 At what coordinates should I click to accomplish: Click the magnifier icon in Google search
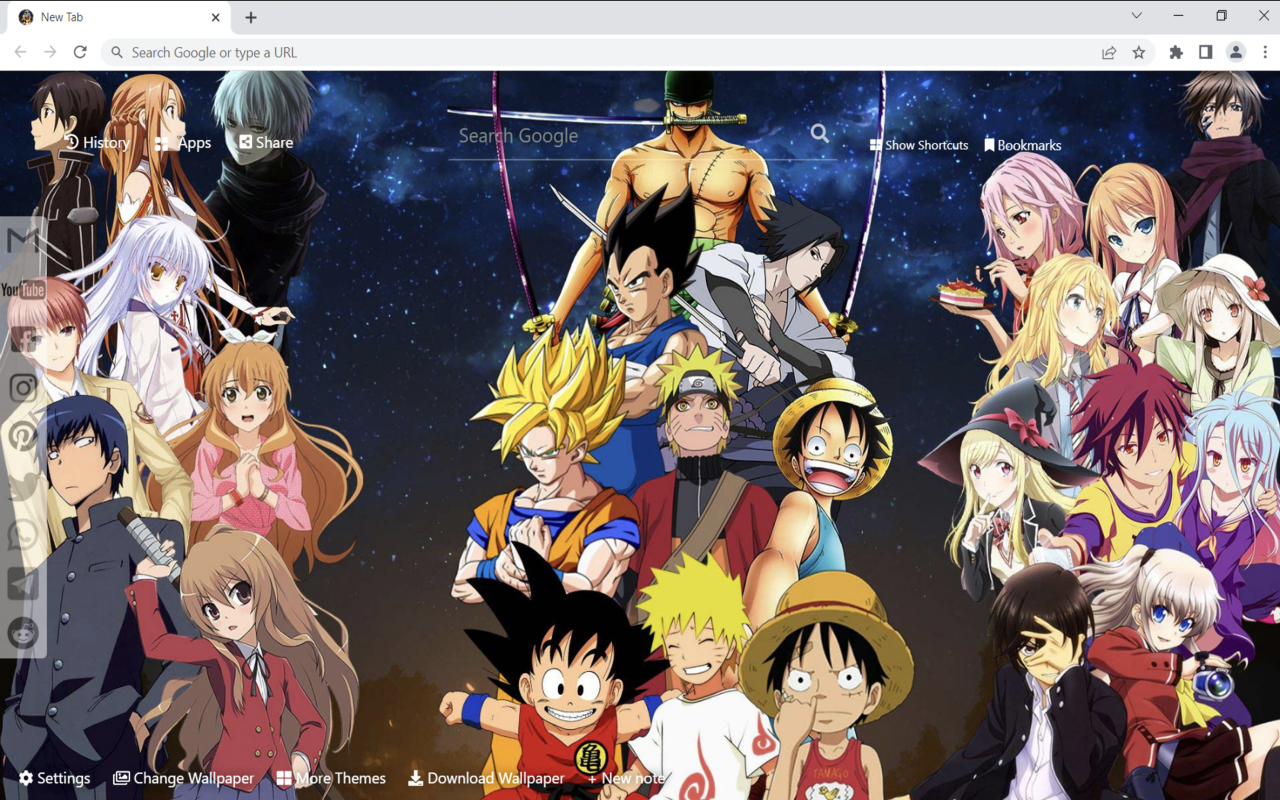pyautogui.click(x=820, y=133)
